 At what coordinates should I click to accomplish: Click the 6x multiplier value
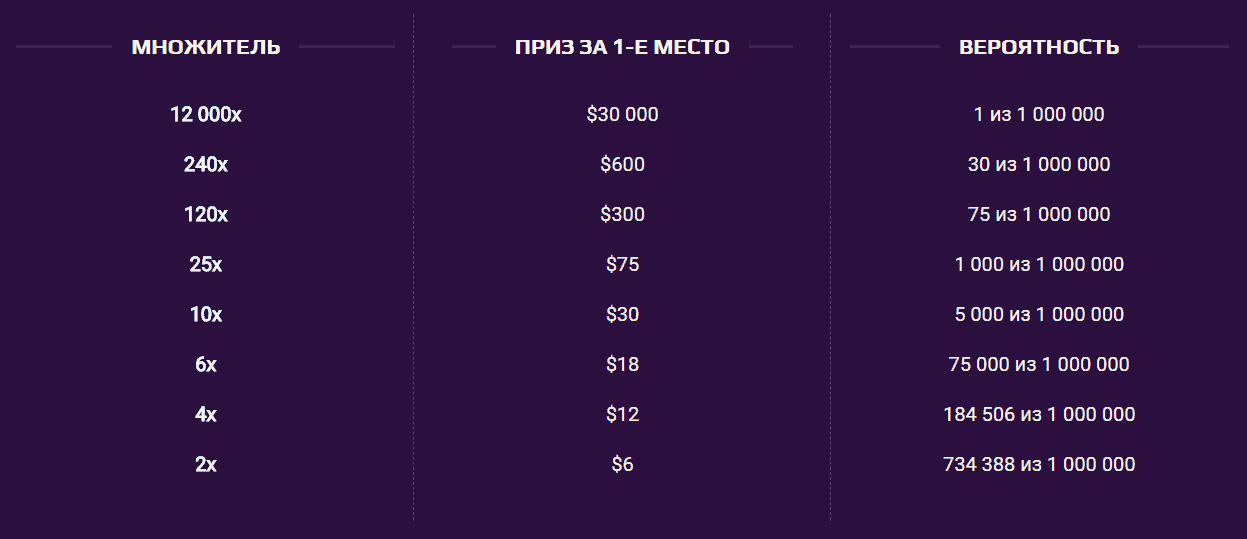click(x=206, y=365)
